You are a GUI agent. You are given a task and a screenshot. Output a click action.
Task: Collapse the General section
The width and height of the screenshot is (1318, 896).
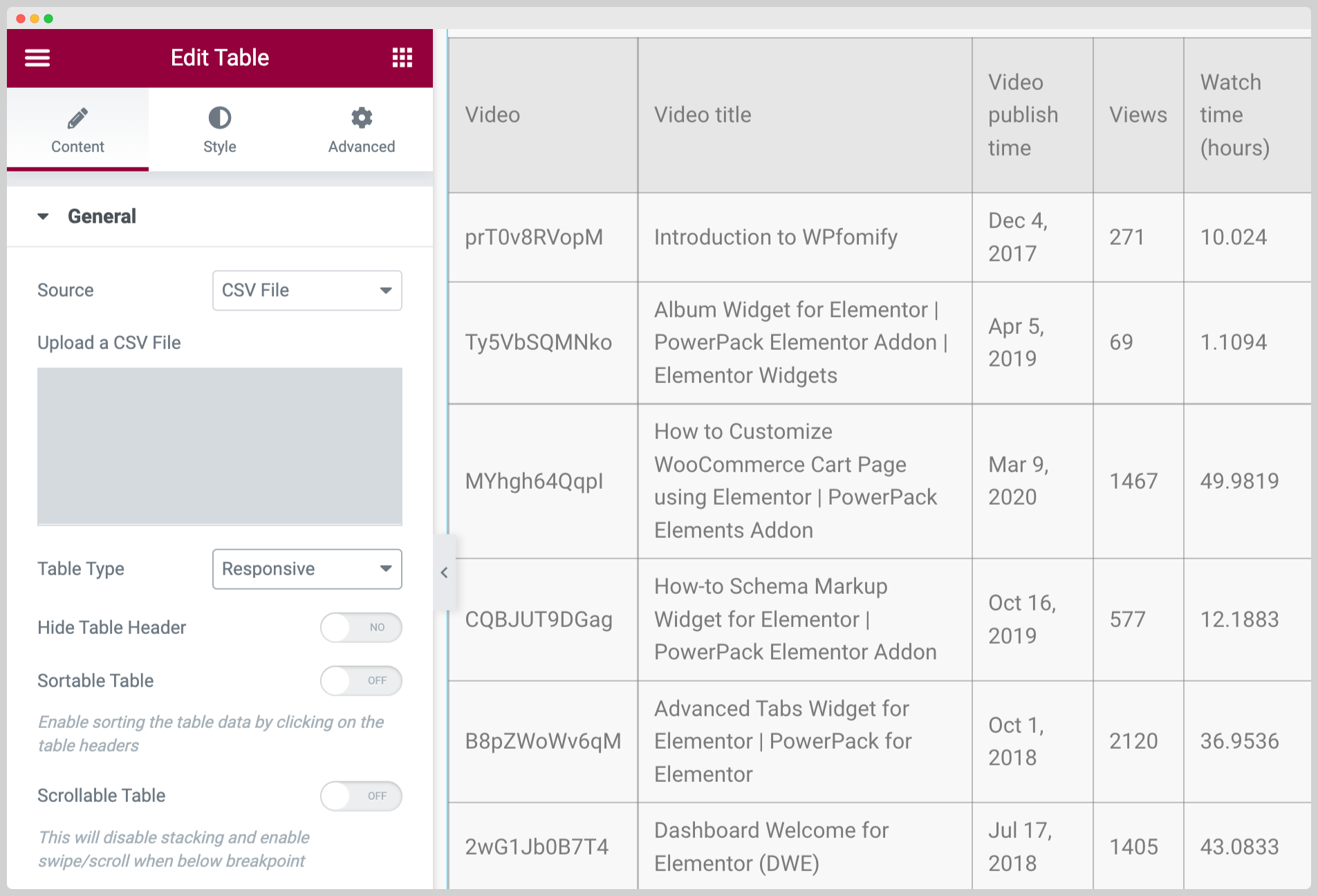coord(44,216)
